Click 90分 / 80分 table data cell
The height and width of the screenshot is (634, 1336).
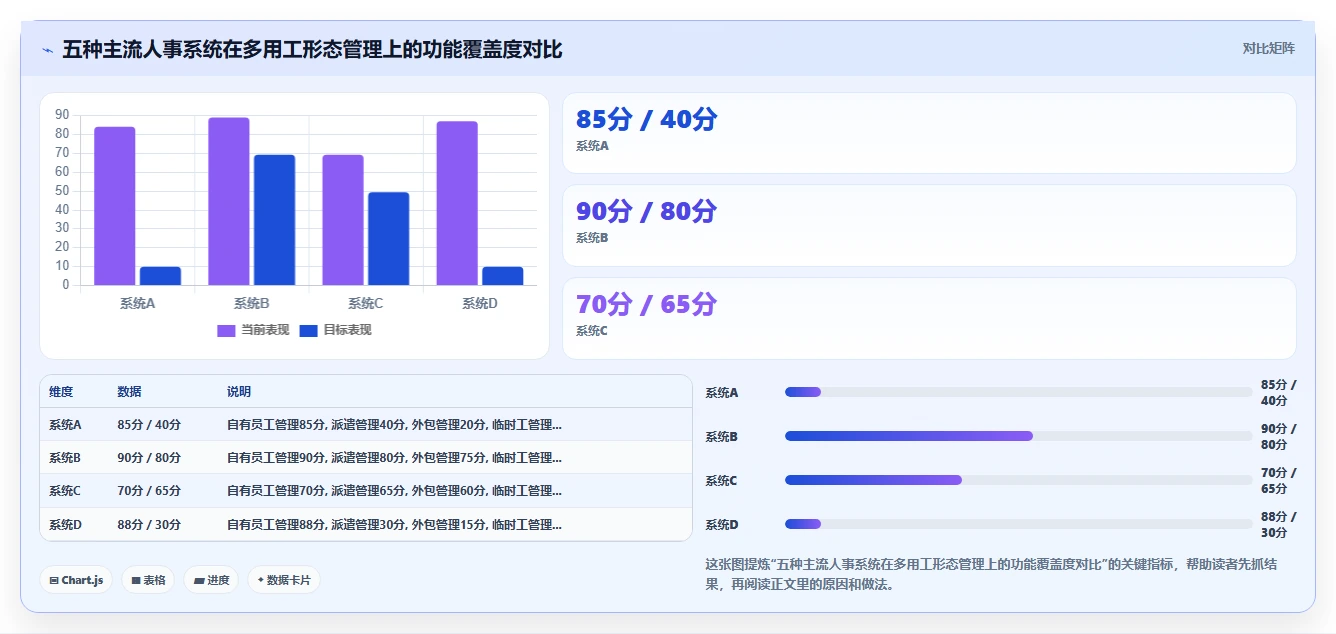[x=149, y=458]
